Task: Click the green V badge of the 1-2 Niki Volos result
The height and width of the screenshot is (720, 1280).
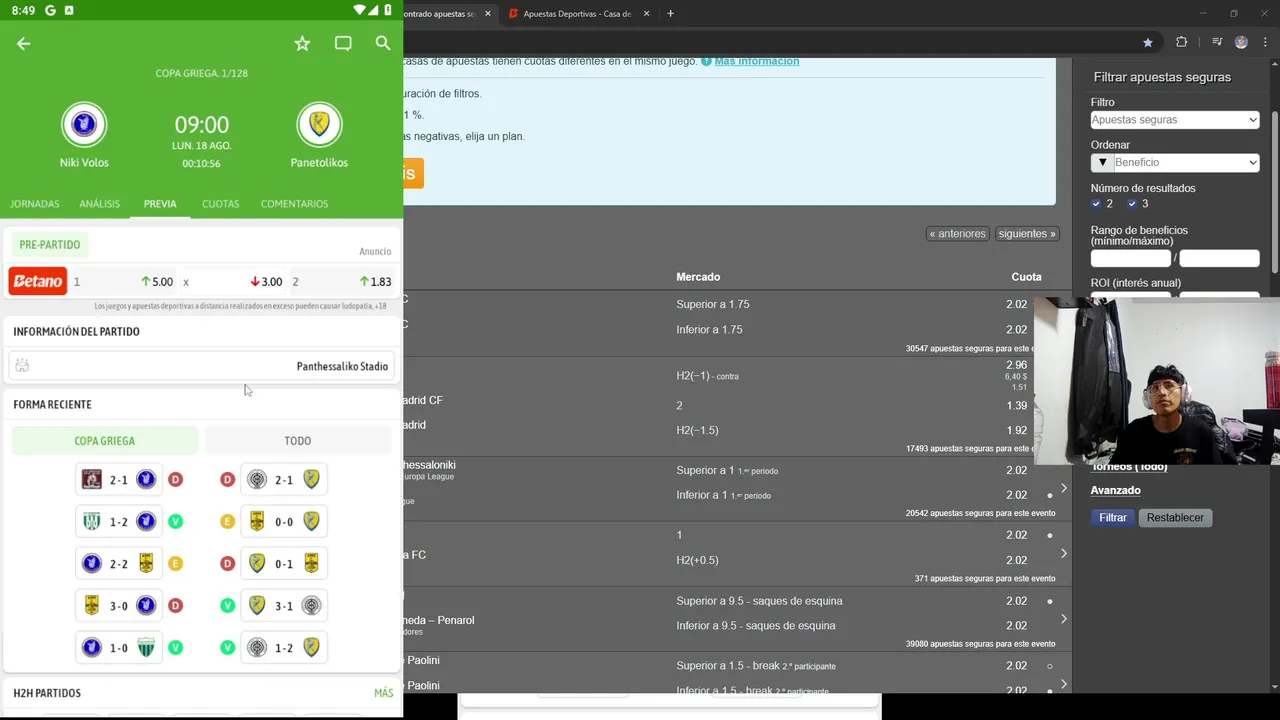Action: pyautogui.click(x=175, y=522)
